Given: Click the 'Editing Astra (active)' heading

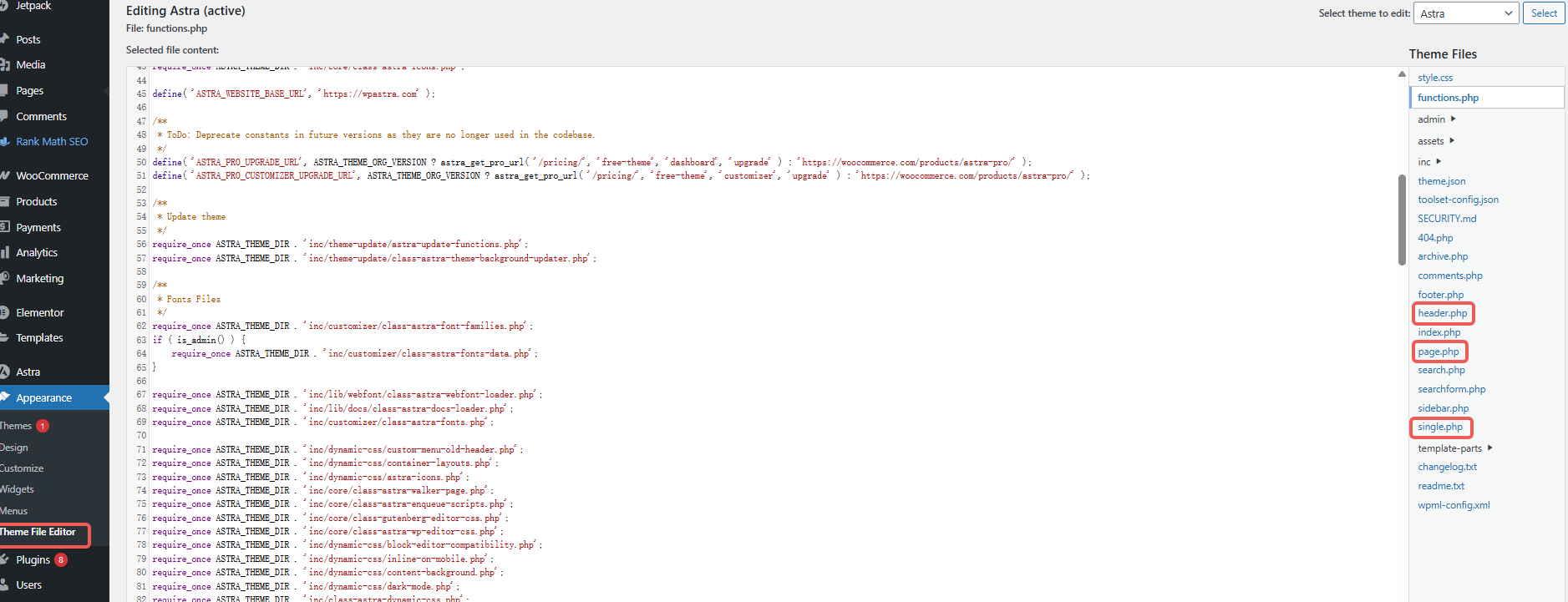Looking at the screenshot, I should [185, 11].
